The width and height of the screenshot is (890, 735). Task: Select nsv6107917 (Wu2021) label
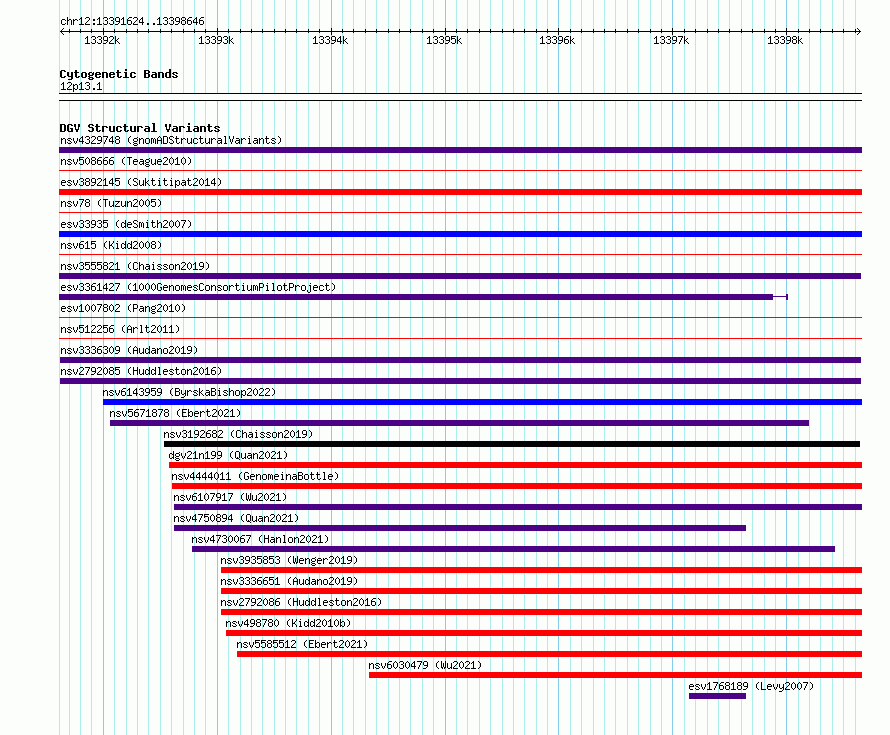(x=230, y=497)
